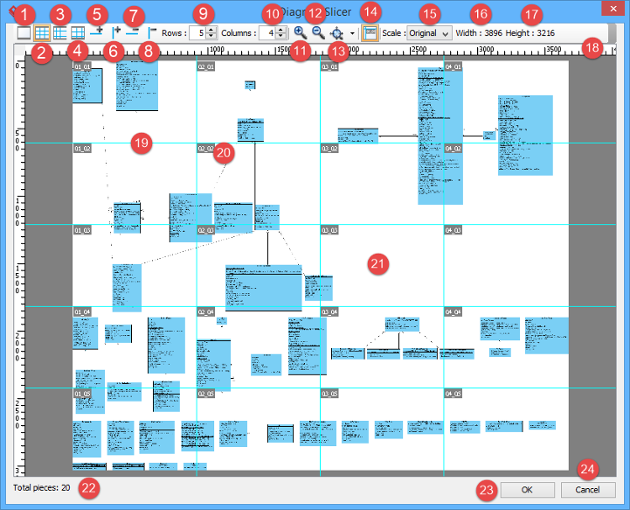Click the Width : 3896 text
630x510 pixels.
tap(479, 33)
